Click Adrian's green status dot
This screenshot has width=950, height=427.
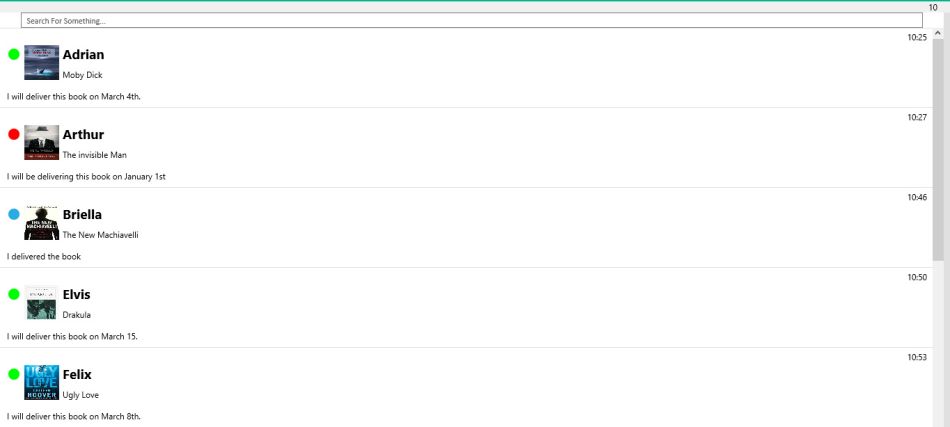14,54
